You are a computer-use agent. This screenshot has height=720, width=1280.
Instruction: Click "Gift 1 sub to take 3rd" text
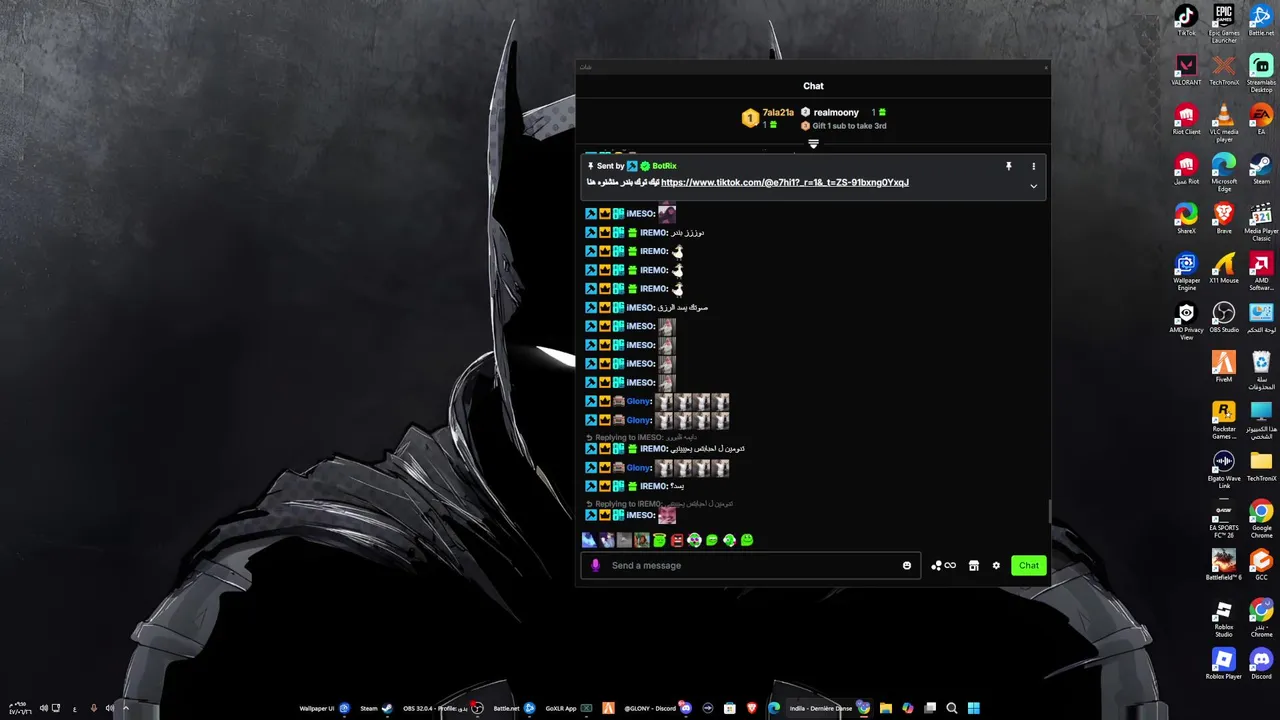point(849,126)
